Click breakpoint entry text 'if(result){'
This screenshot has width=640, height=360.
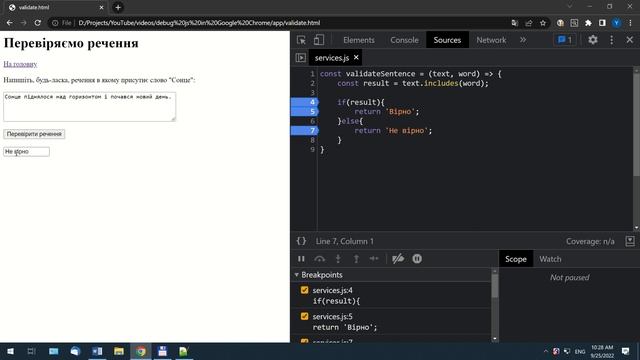pos(336,301)
